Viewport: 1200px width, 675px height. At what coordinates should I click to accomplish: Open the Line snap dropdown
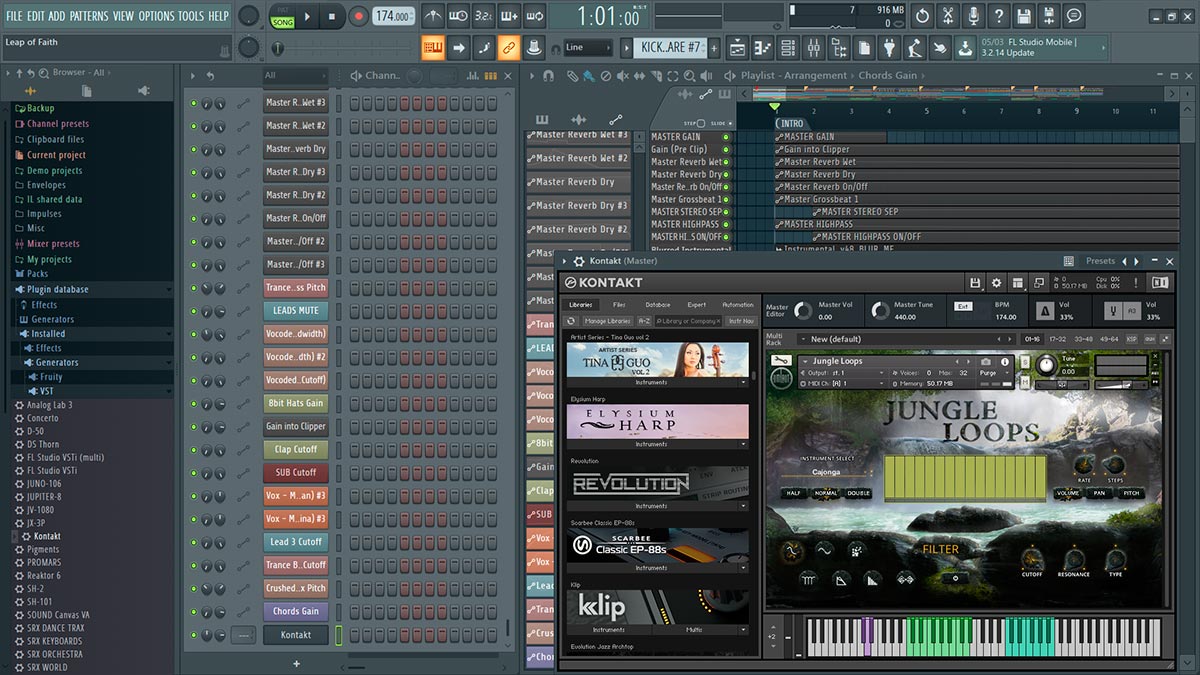click(588, 47)
